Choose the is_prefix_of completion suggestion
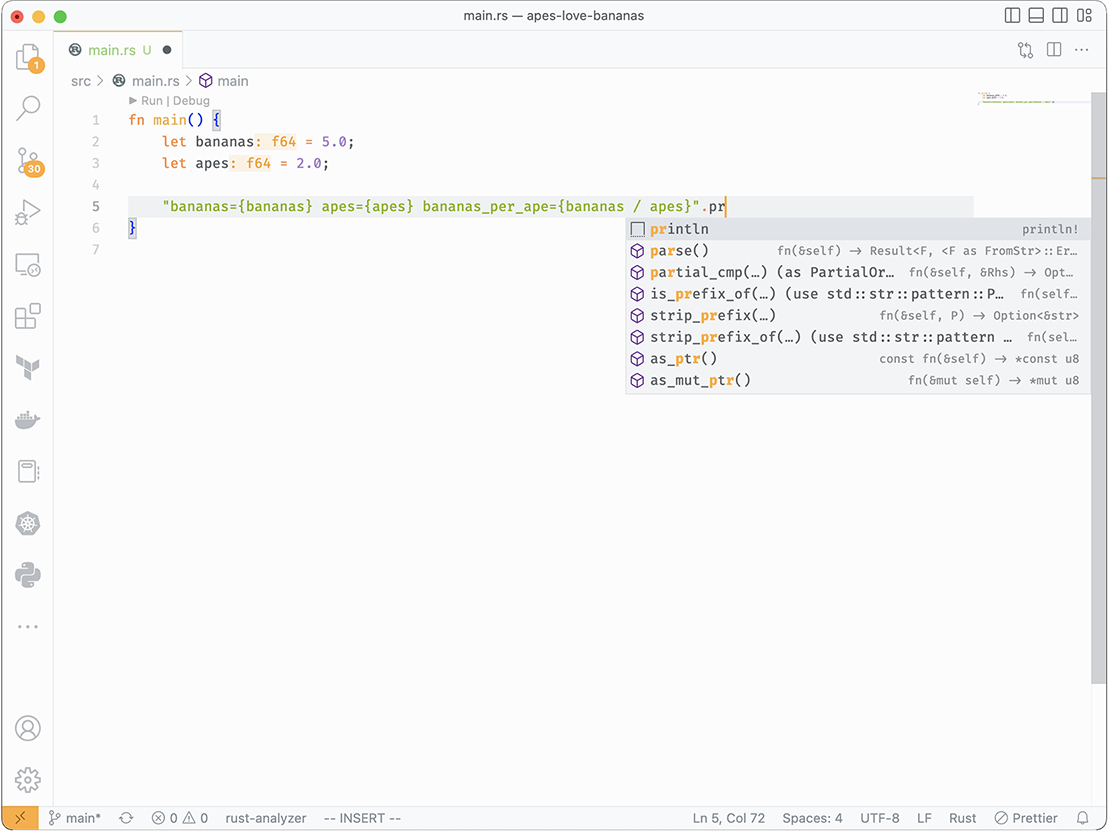1109x833 pixels. (857, 294)
